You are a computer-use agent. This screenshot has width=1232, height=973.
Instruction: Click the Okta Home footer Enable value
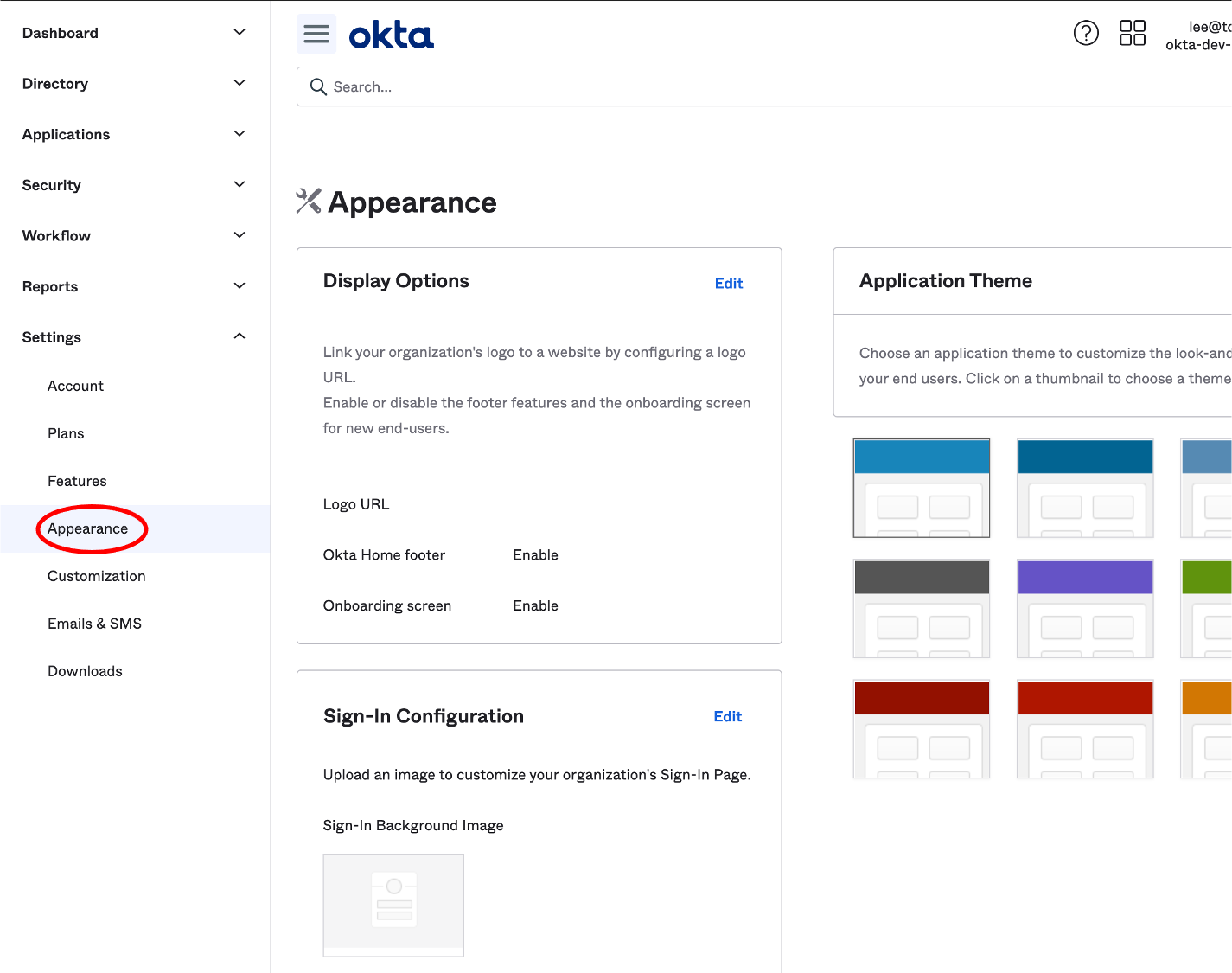pyautogui.click(x=535, y=555)
